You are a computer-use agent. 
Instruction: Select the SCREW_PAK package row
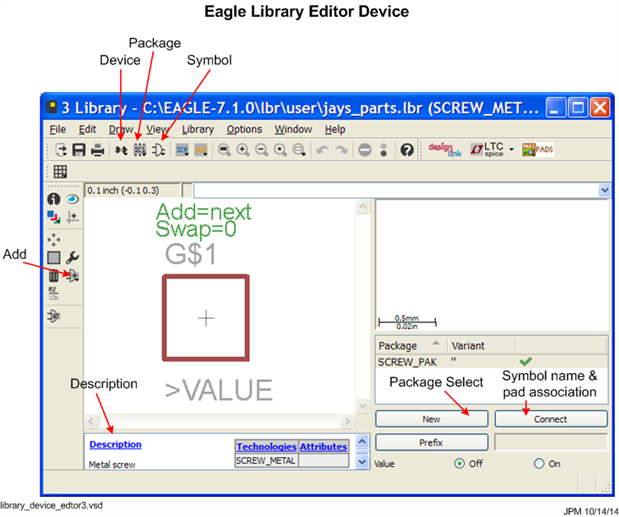[x=491, y=362]
